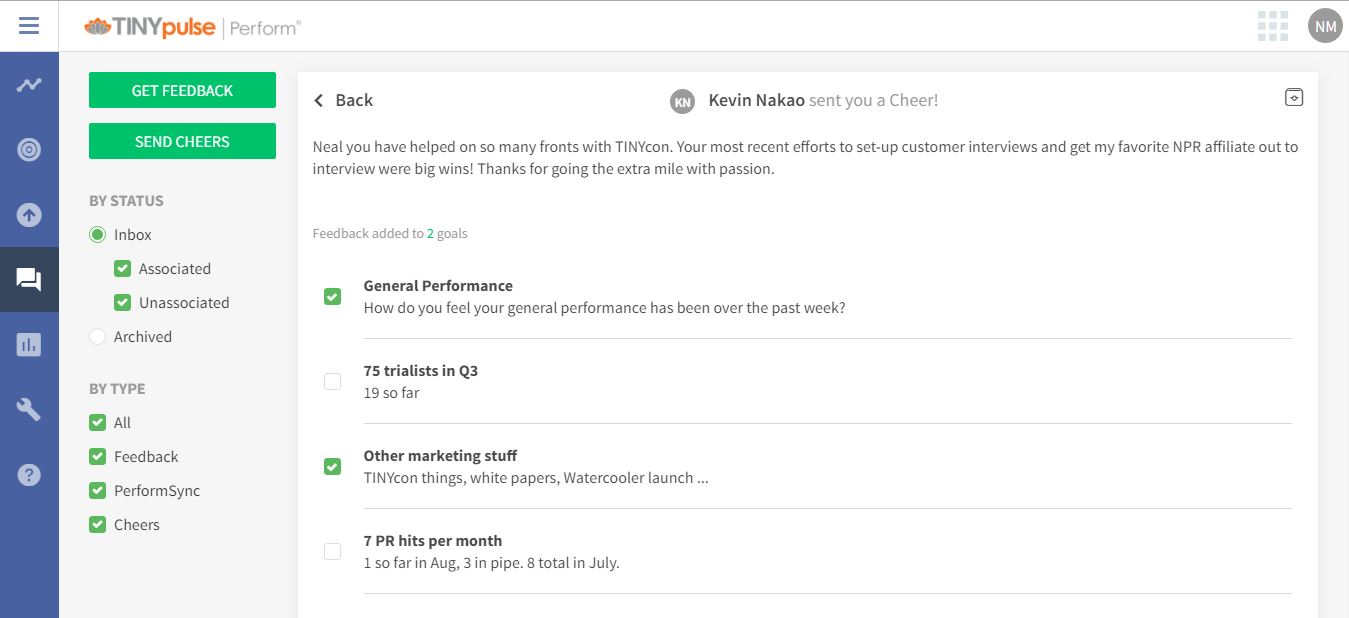Open the NM user avatar menu
The height and width of the screenshot is (618, 1349).
point(1325,26)
